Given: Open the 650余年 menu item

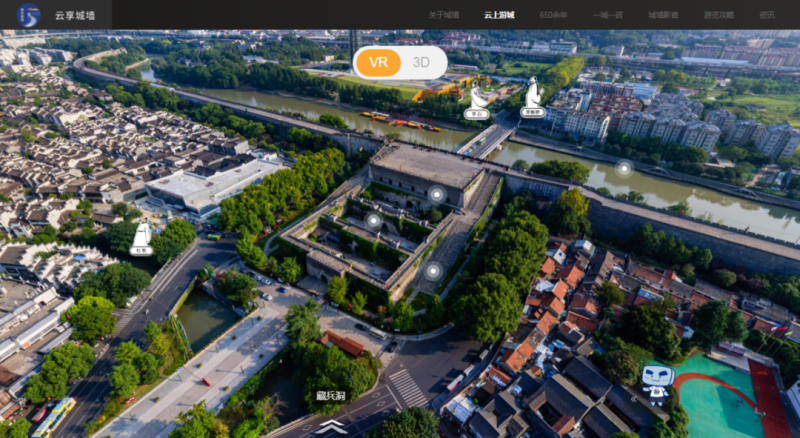Looking at the screenshot, I should coord(553,15).
